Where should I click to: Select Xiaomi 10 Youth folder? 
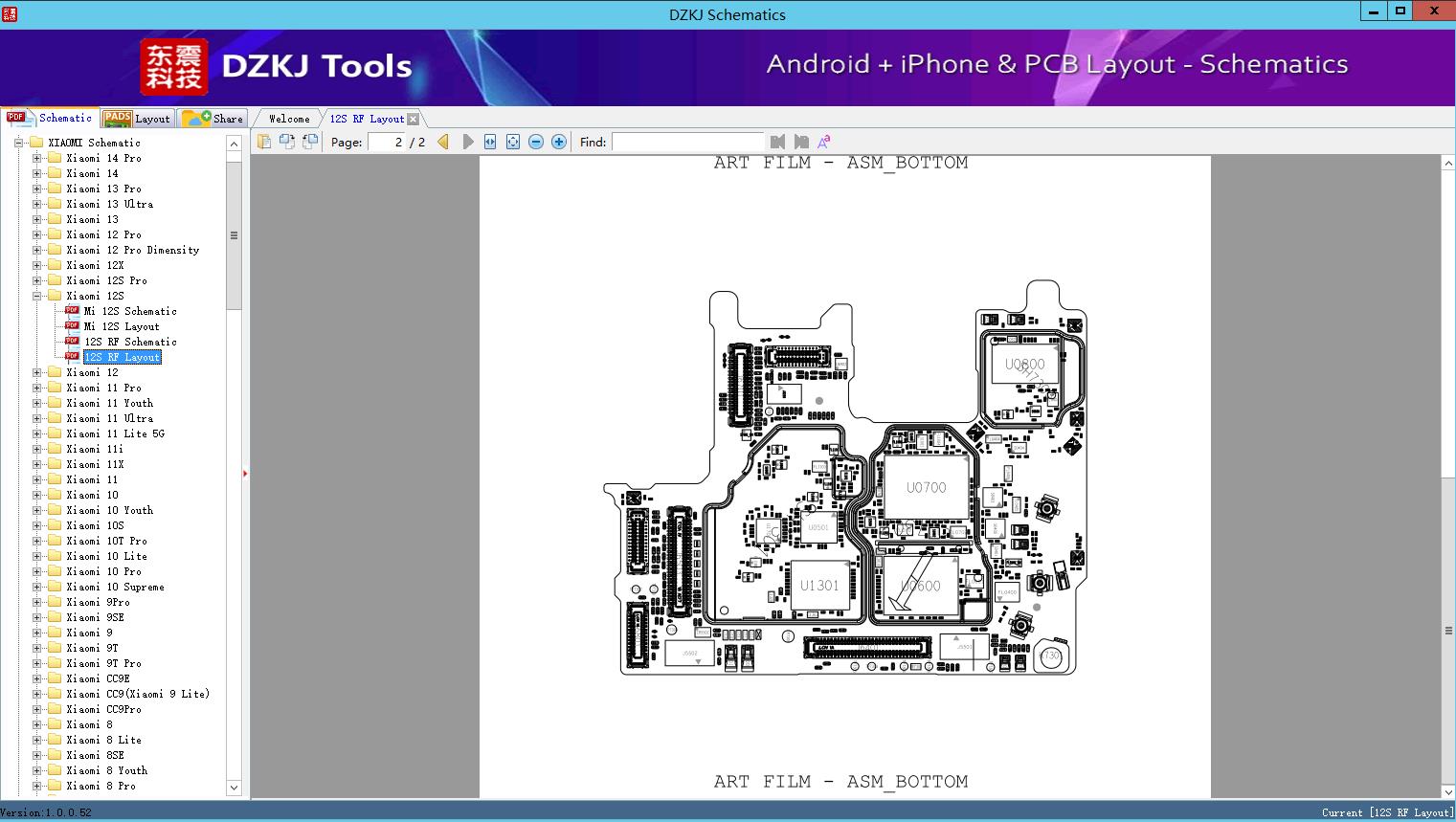click(109, 510)
